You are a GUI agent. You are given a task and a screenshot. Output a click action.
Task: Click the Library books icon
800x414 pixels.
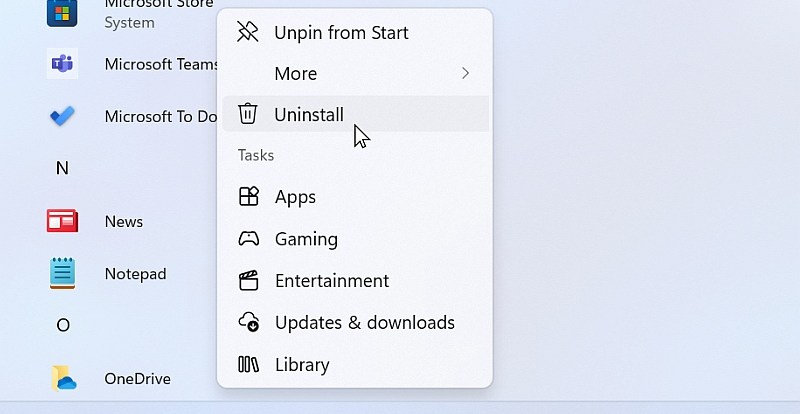click(x=248, y=364)
